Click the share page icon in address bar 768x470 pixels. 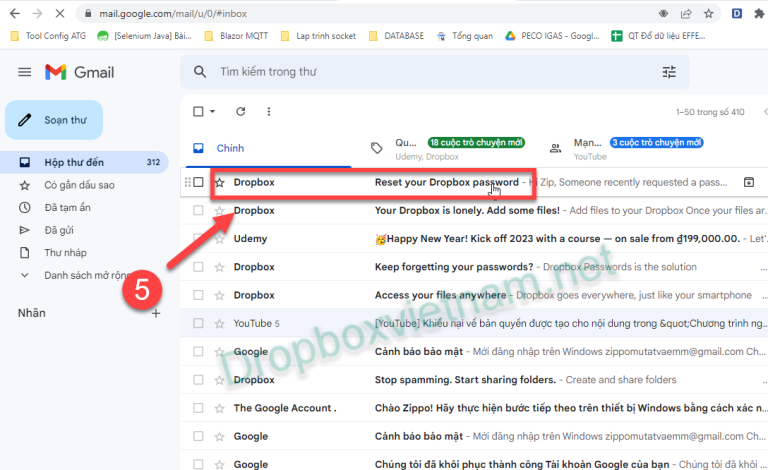686,14
